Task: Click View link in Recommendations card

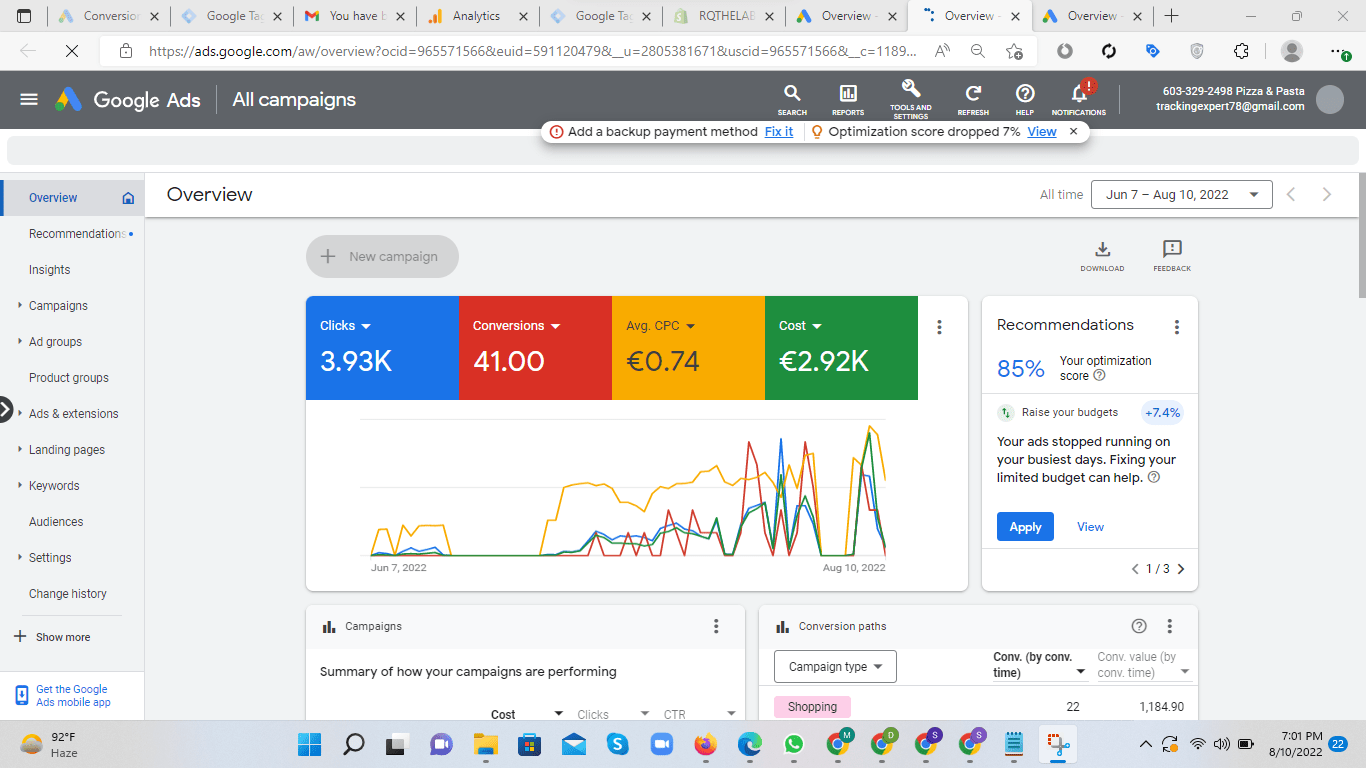Action: coord(1090,527)
